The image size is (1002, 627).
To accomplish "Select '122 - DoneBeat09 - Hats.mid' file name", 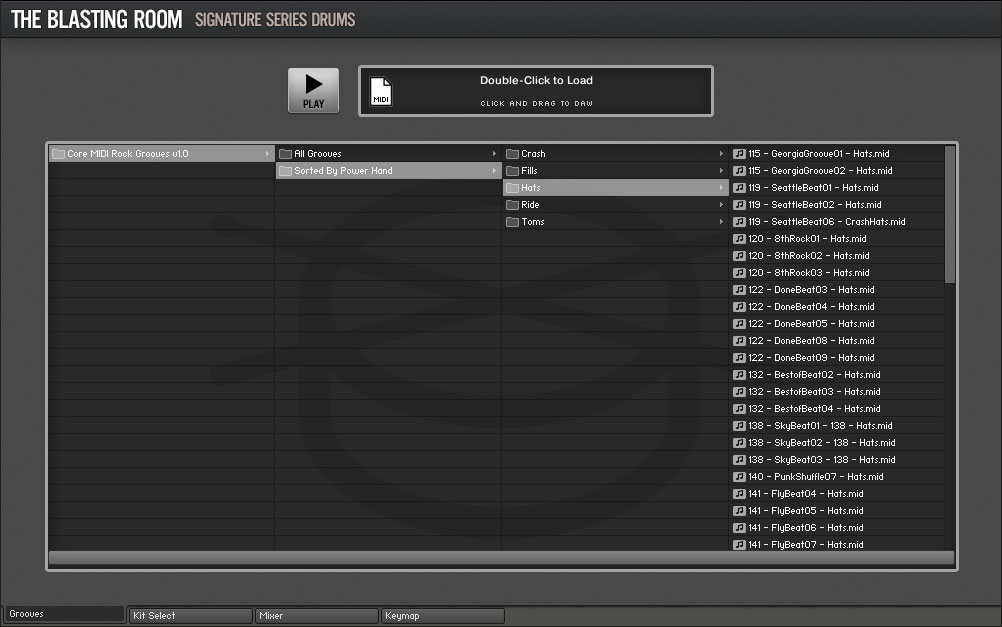I will 812,358.
